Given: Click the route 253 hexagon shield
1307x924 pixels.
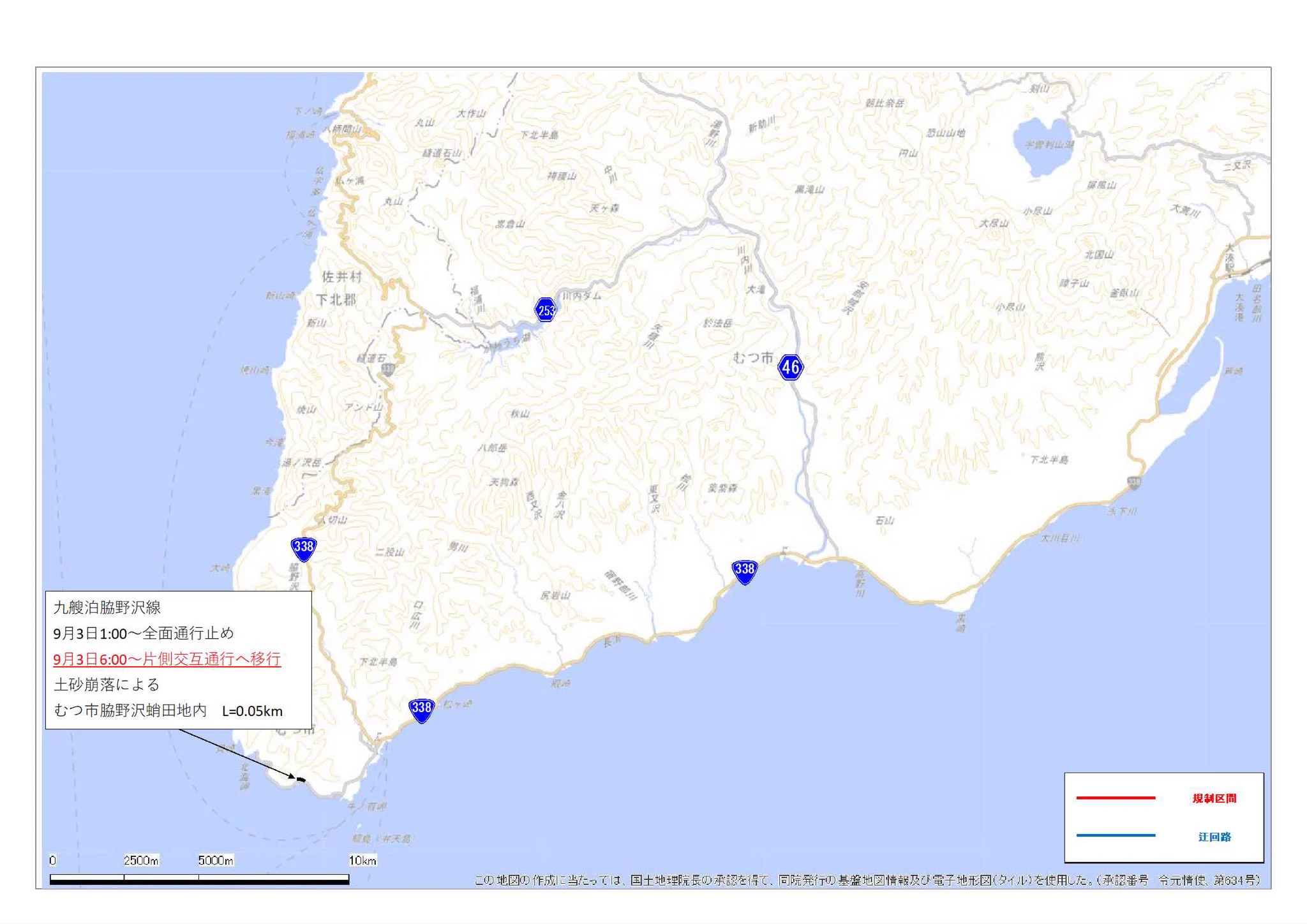Looking at the screenshot, I should pos(546,310).
